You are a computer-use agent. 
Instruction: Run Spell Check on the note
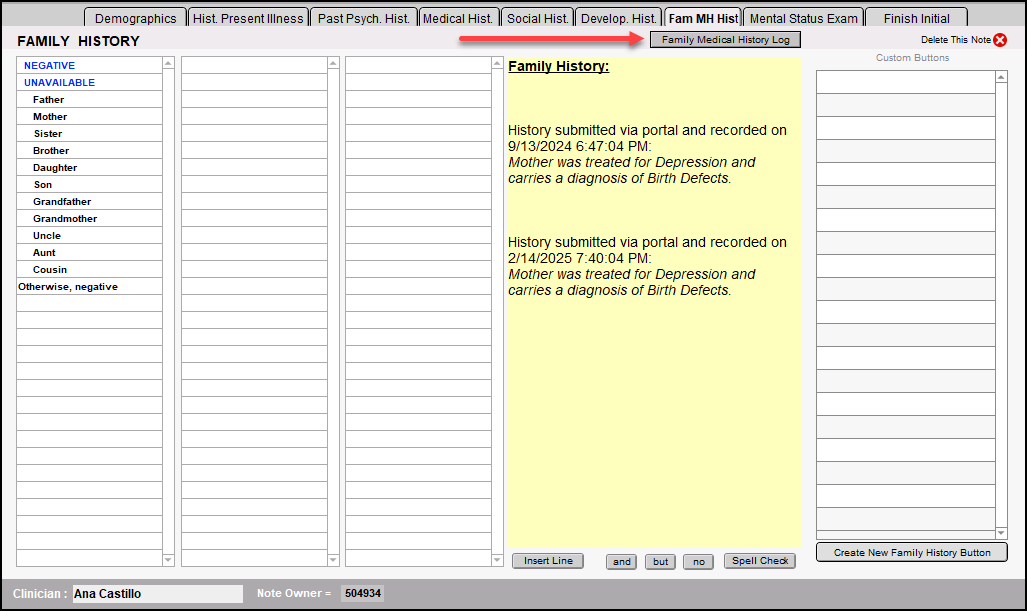(760, 561)
